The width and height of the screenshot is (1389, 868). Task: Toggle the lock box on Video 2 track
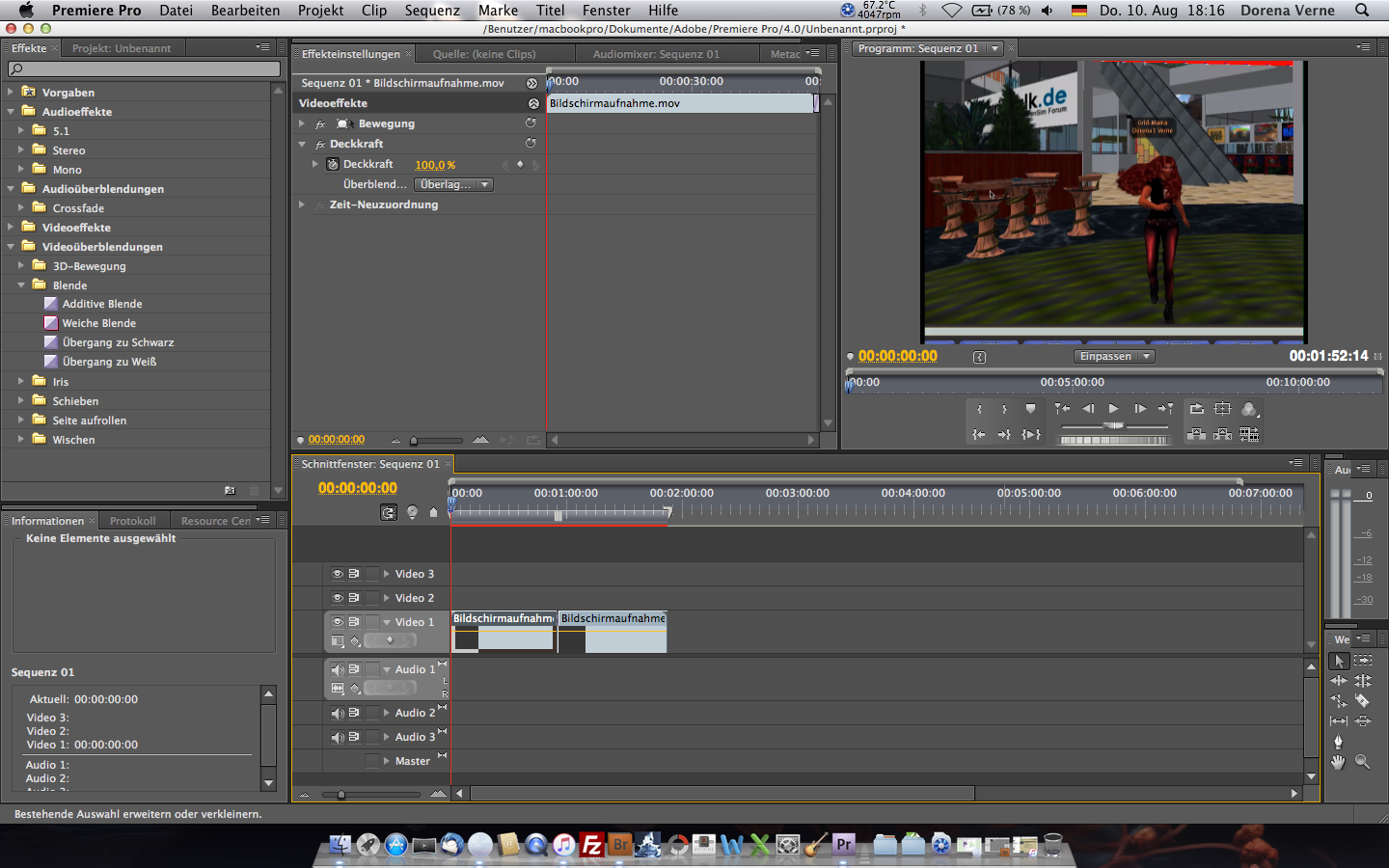372,598
